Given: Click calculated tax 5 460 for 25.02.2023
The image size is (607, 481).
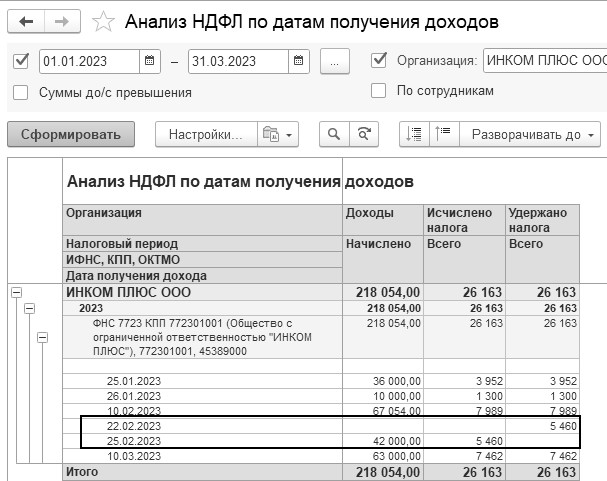Looking at the screenshot, I should point(489,441).
